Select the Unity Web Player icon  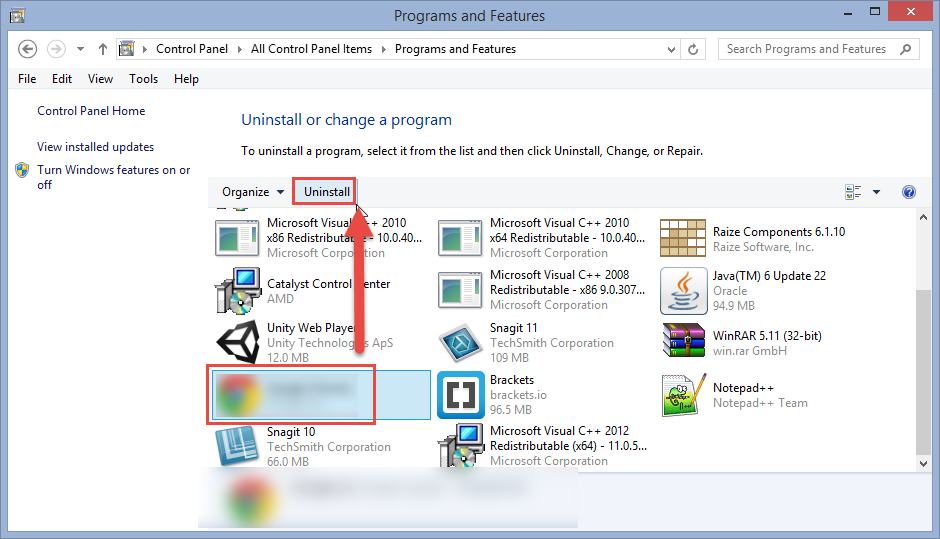pyautogui.click(x=238, y=343)
